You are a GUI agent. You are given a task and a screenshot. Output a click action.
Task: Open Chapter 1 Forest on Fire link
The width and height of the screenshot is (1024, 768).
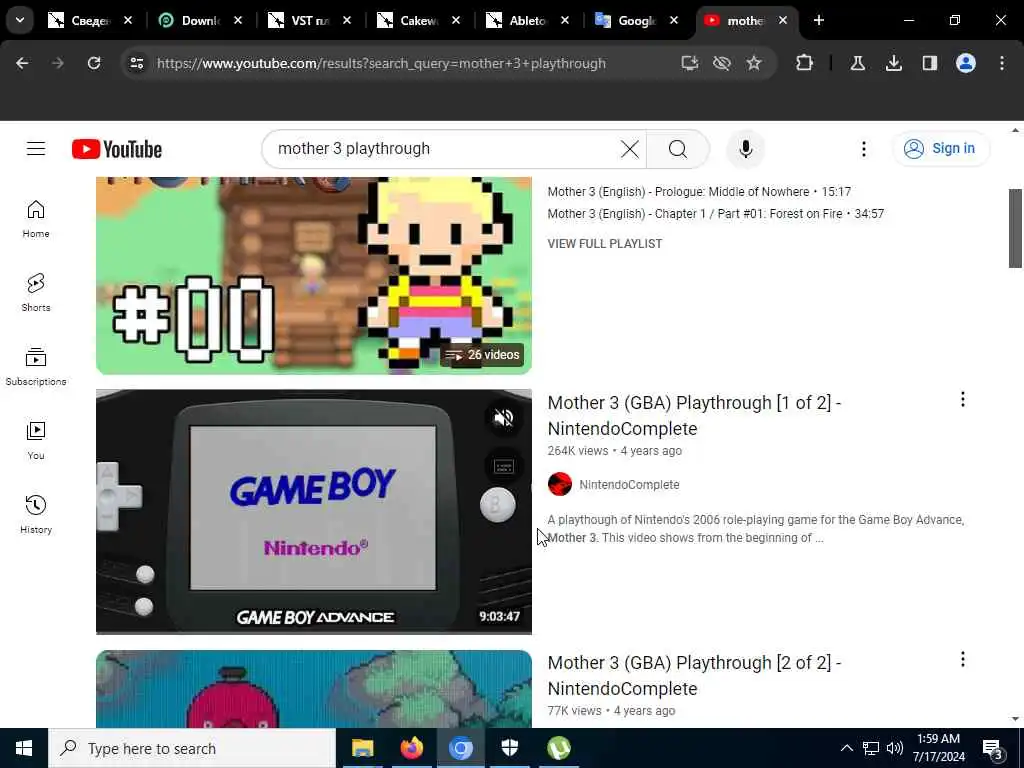pyautogui.click(x=716, y=214)
